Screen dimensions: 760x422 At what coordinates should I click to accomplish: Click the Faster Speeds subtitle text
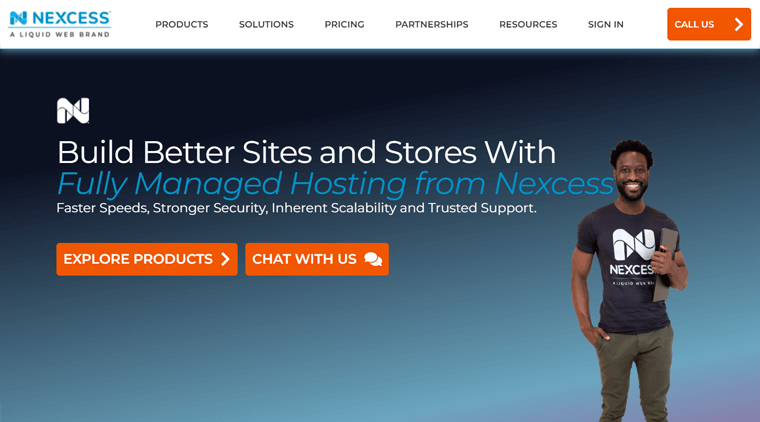click(x=296, y=208)
